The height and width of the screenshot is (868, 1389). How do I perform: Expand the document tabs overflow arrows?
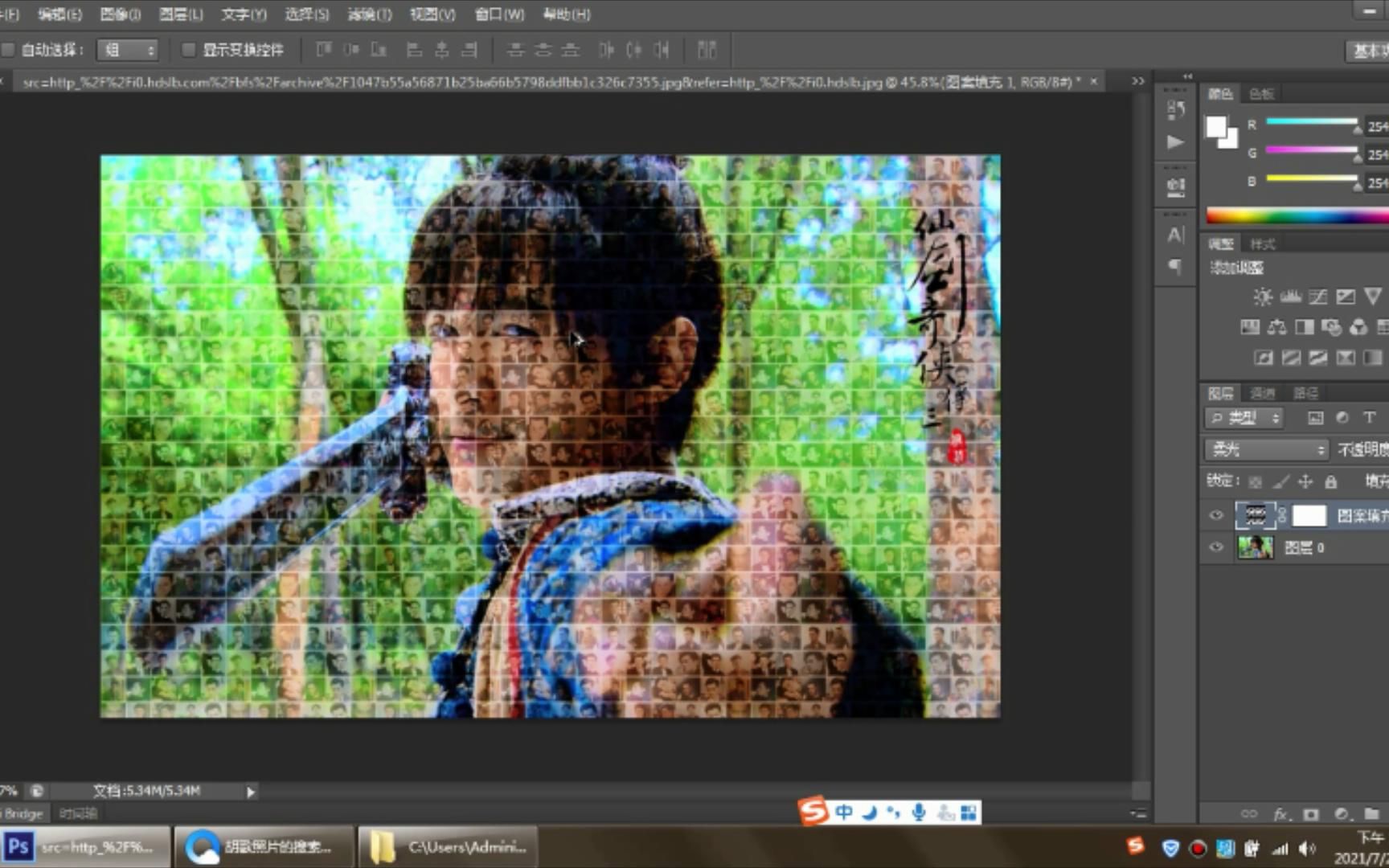click(x=1137, y=81)
